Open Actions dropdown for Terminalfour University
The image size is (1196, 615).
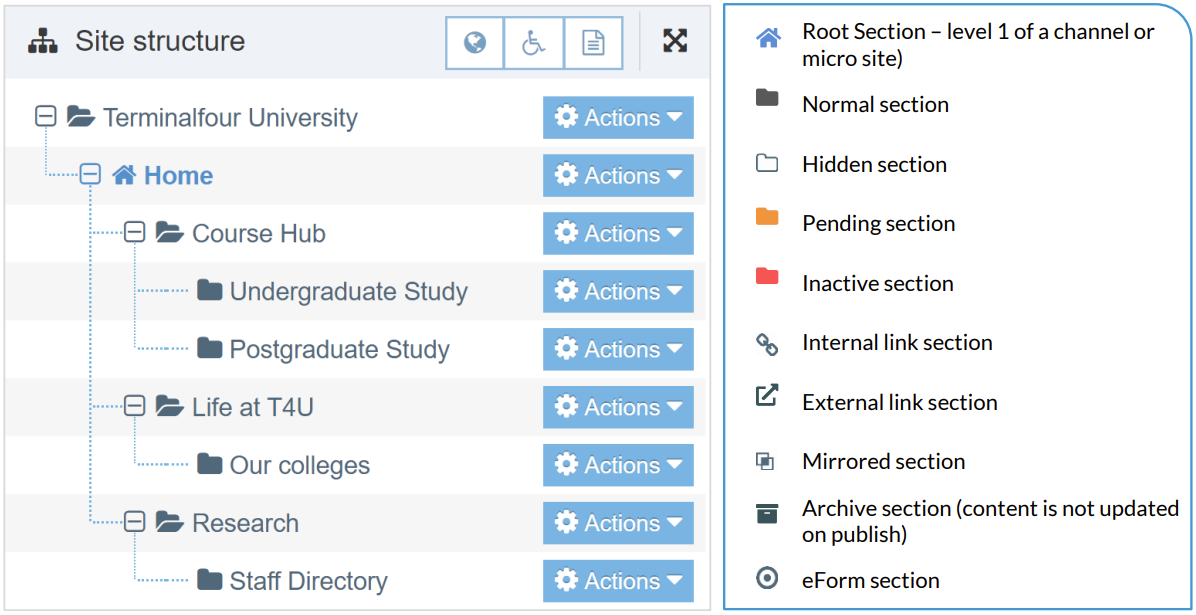pyautogui.click(x=618, y=118)
